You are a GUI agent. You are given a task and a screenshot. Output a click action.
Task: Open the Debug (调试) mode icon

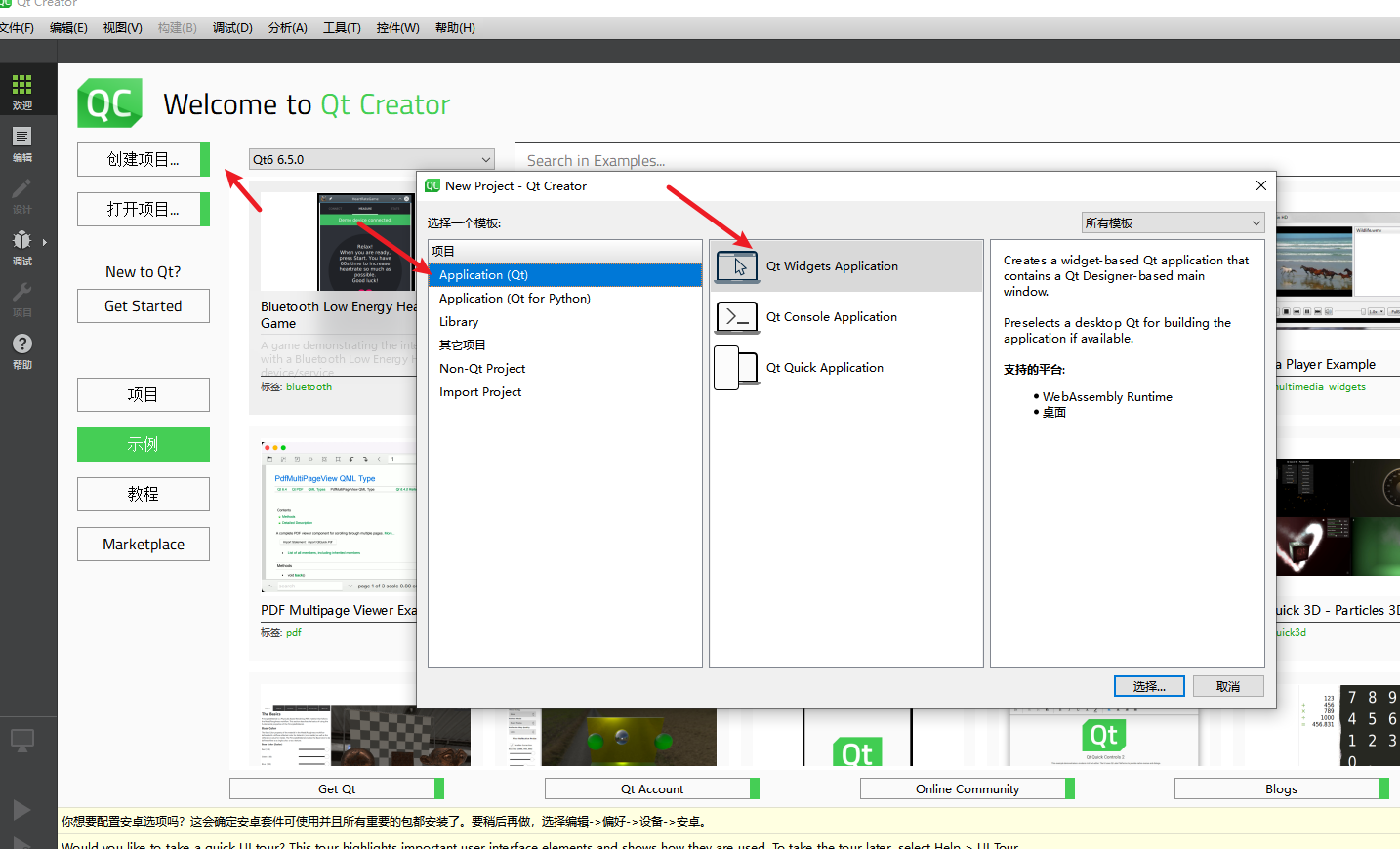point(21,247)
